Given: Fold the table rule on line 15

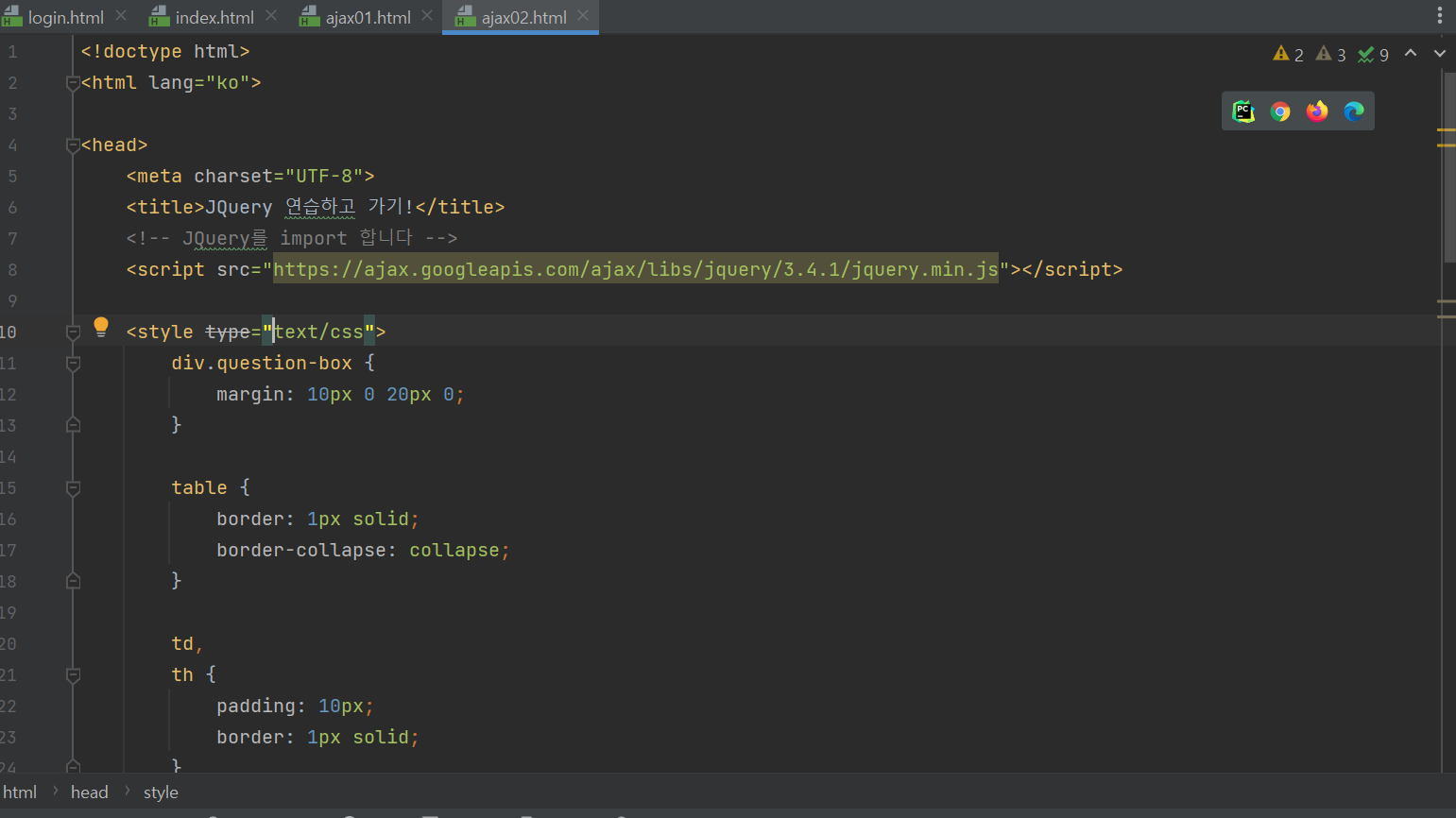Looking at the screenshot, I should pos(73,488).
